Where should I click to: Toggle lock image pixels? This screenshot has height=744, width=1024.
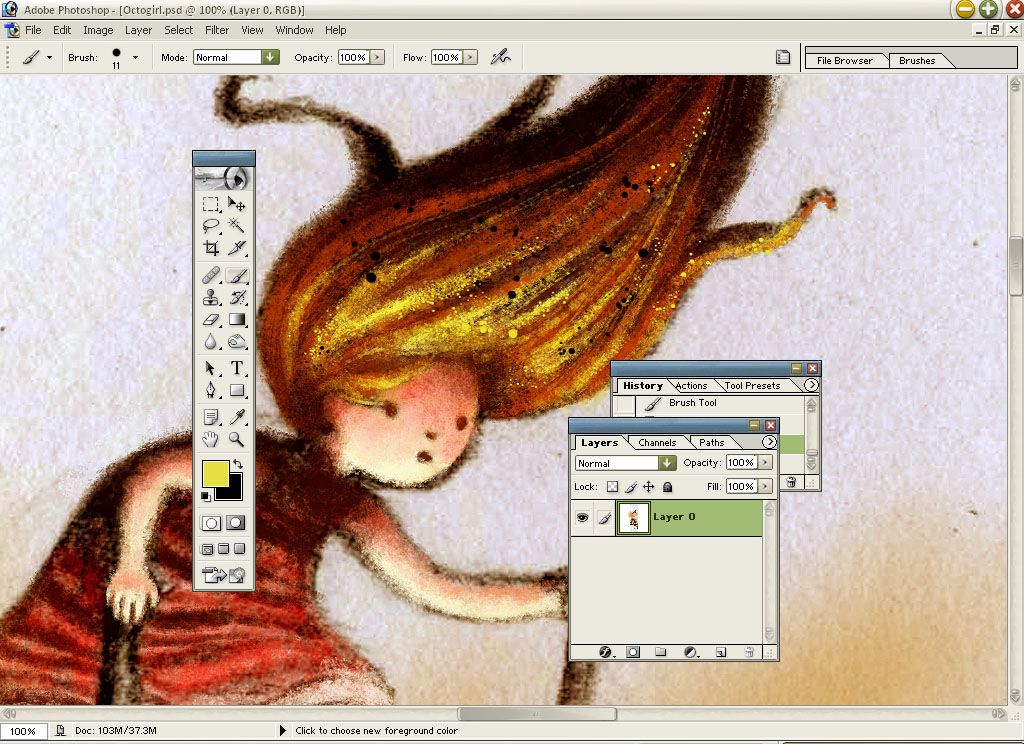pos(631,487)
